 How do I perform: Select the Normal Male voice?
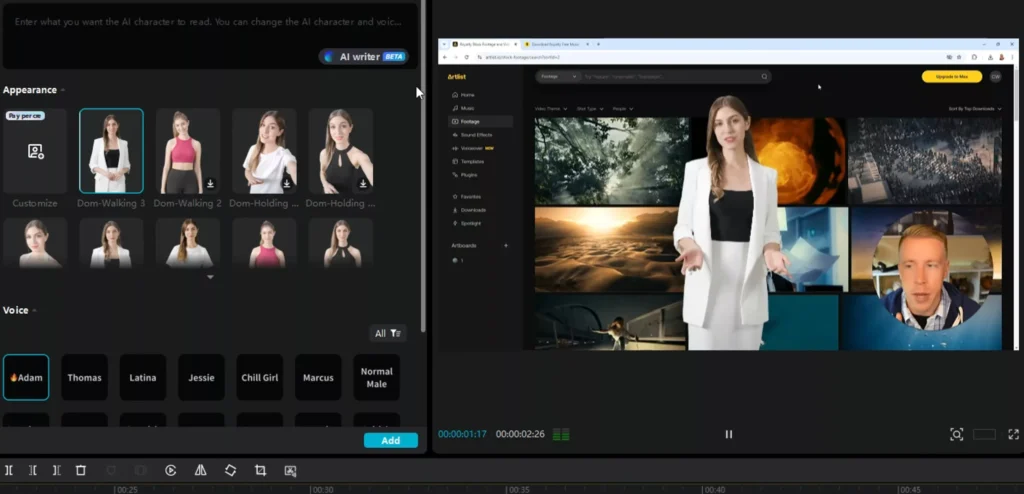pos(377,378)
